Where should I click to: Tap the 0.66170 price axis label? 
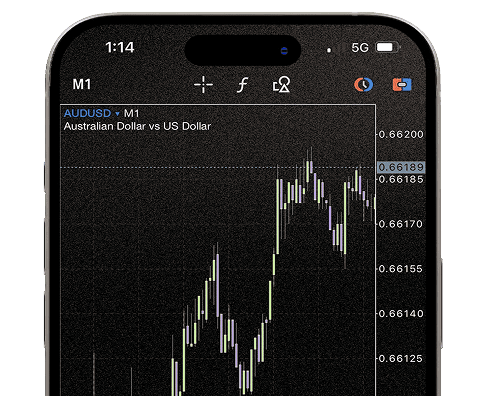pyautogui.click(x=401, y=224)
